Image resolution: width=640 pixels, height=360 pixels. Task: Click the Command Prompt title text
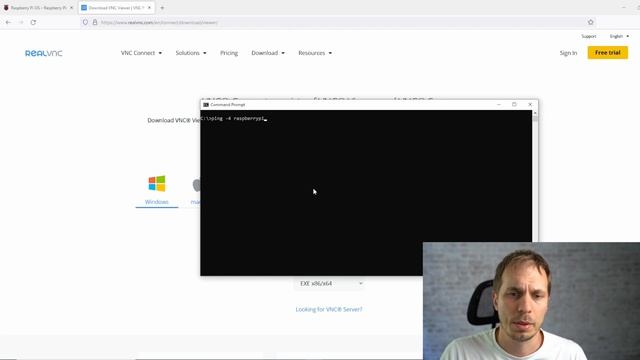228,105
